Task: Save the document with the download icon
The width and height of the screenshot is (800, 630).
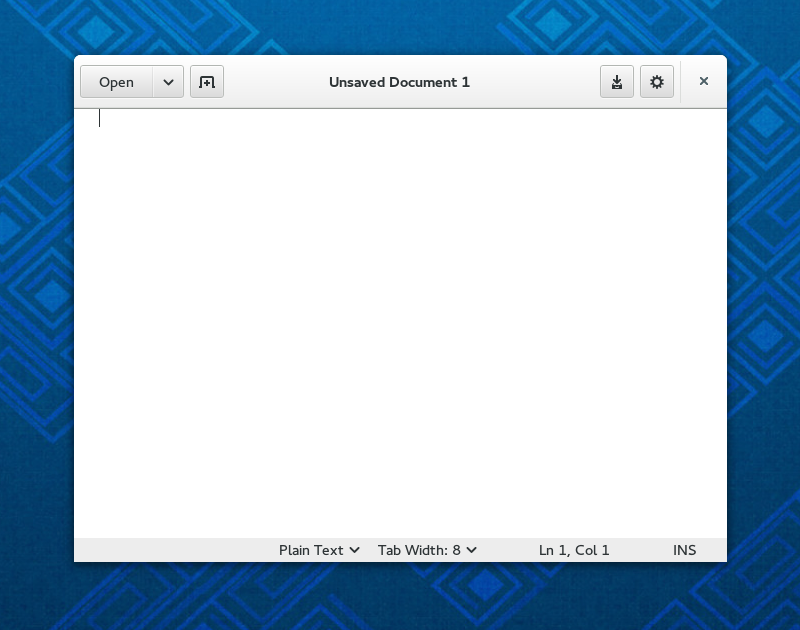Action: [617, 82]
